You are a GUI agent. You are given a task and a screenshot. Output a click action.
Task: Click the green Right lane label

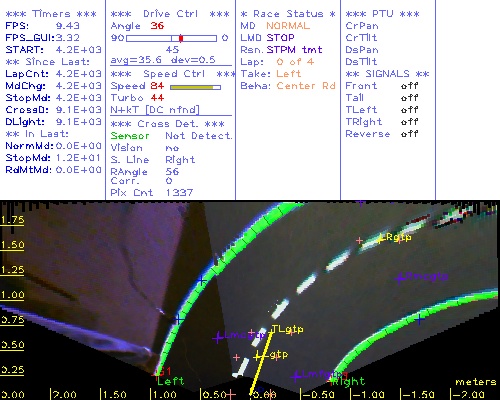(x=349, y=381)
